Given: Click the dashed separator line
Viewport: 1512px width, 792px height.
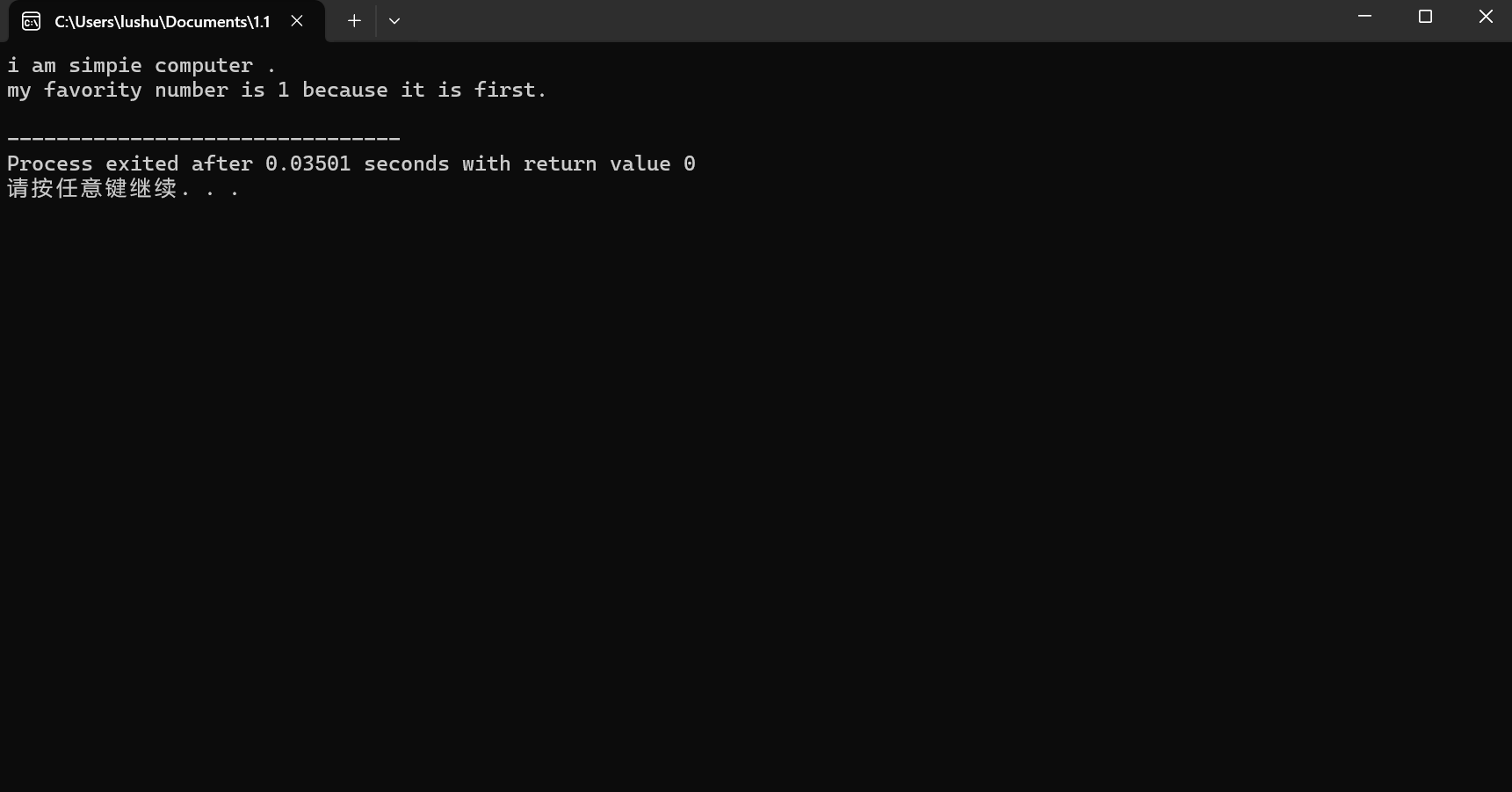Looking at the screenshot, I should tap(204, 139).
